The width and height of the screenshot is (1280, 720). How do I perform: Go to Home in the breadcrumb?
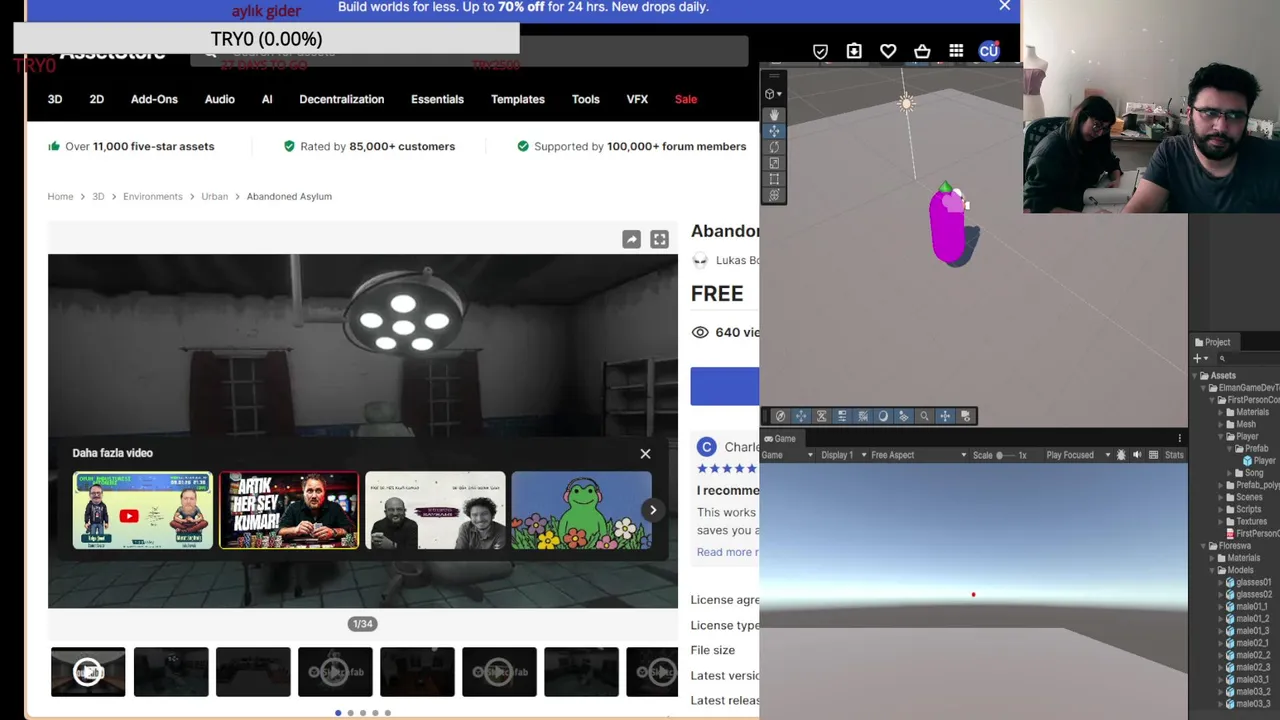click(x=60, y=196)
